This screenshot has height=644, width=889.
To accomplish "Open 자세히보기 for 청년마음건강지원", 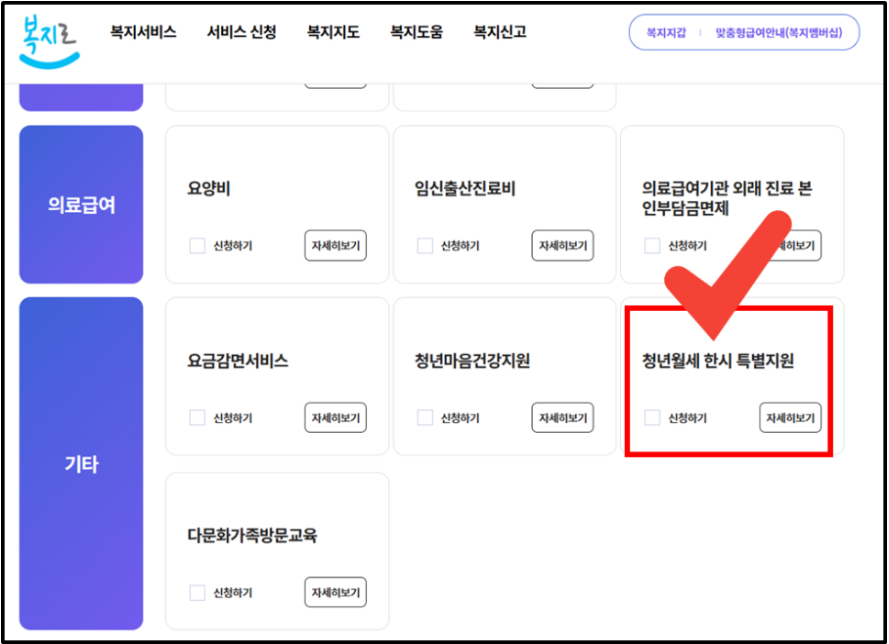I will click(x=562, y=418).
